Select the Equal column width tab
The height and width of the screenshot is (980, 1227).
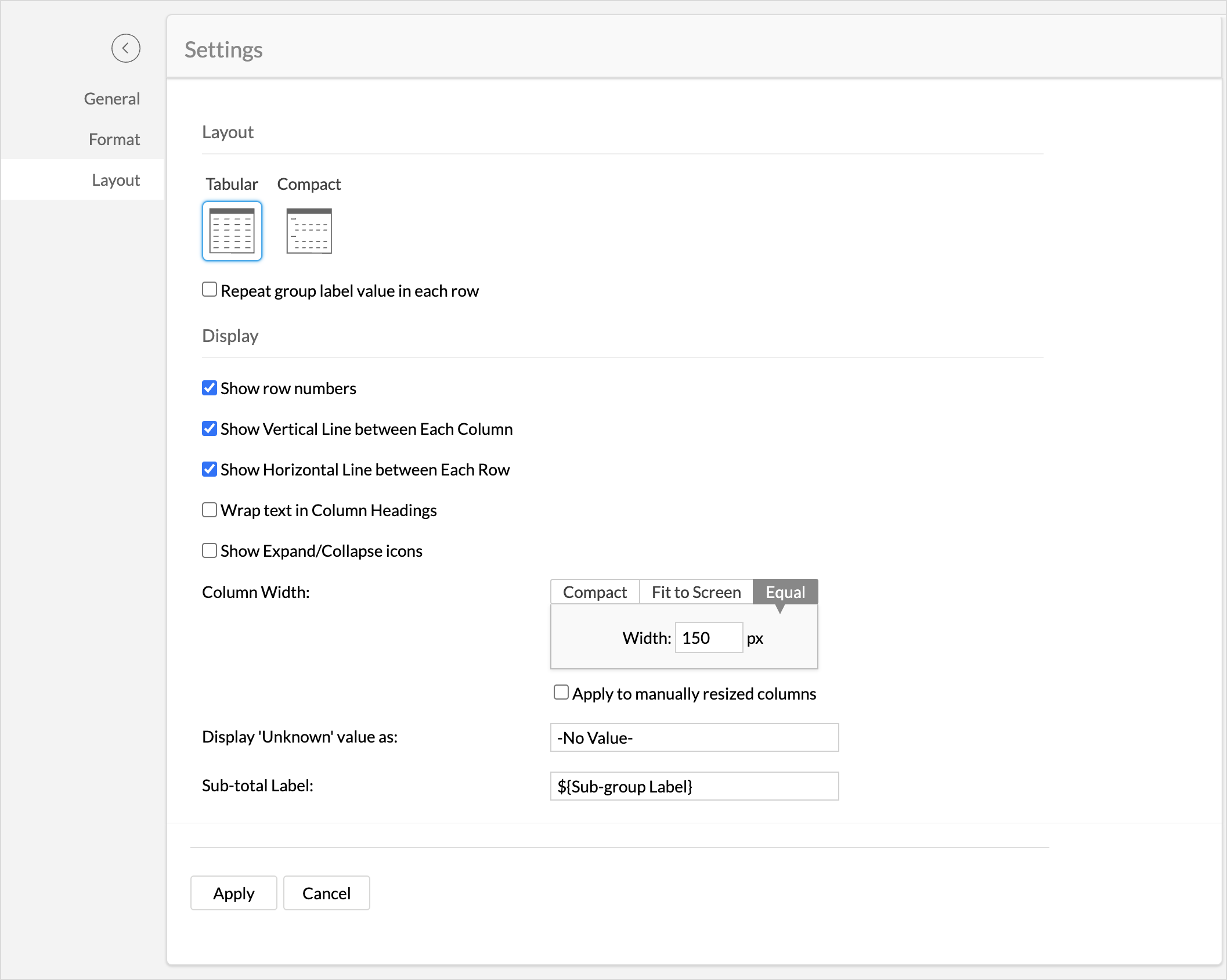pyautogui.click(x=785, y=592)
